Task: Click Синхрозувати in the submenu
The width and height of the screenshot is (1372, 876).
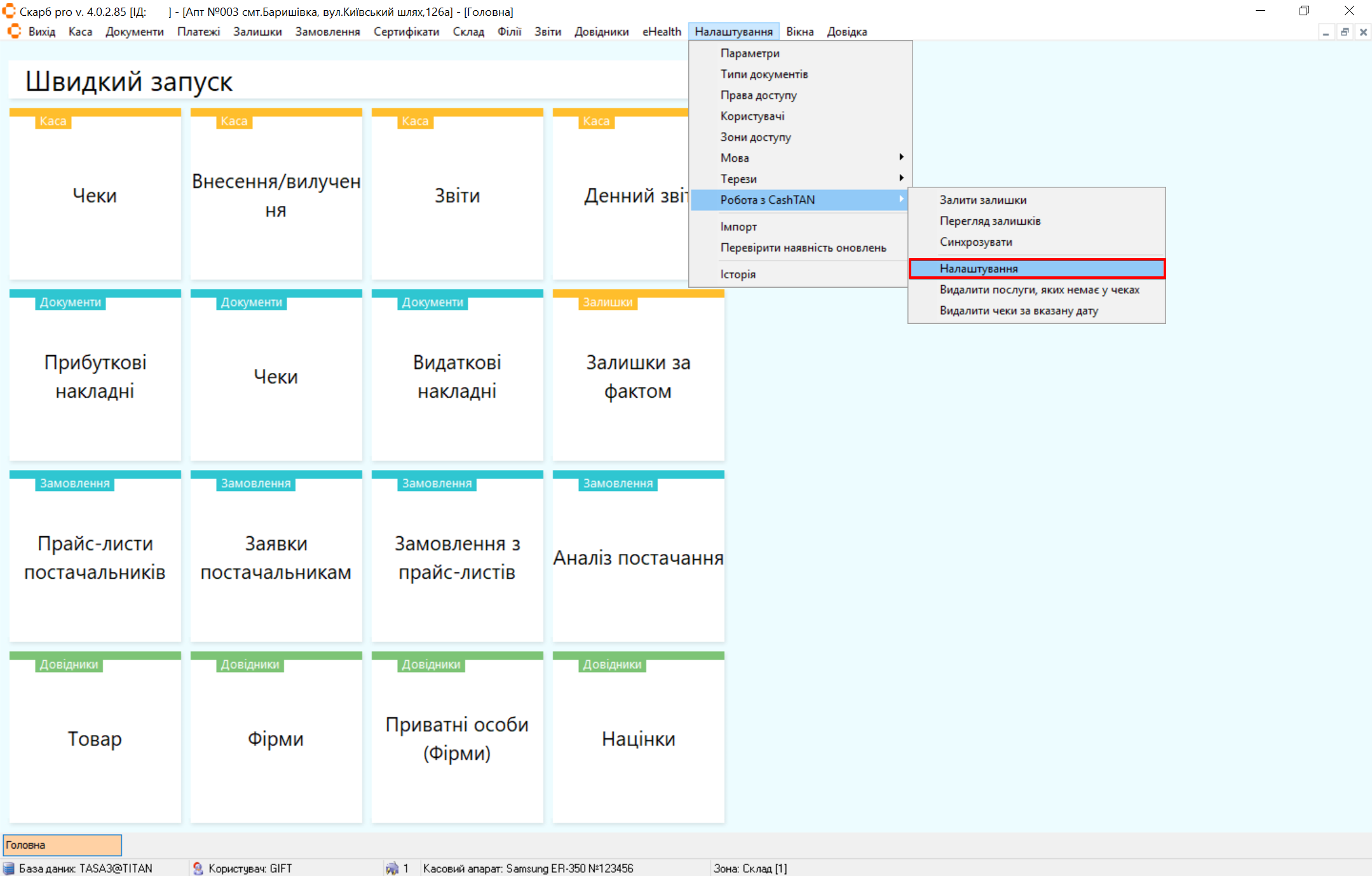Action: click(975, 242)
